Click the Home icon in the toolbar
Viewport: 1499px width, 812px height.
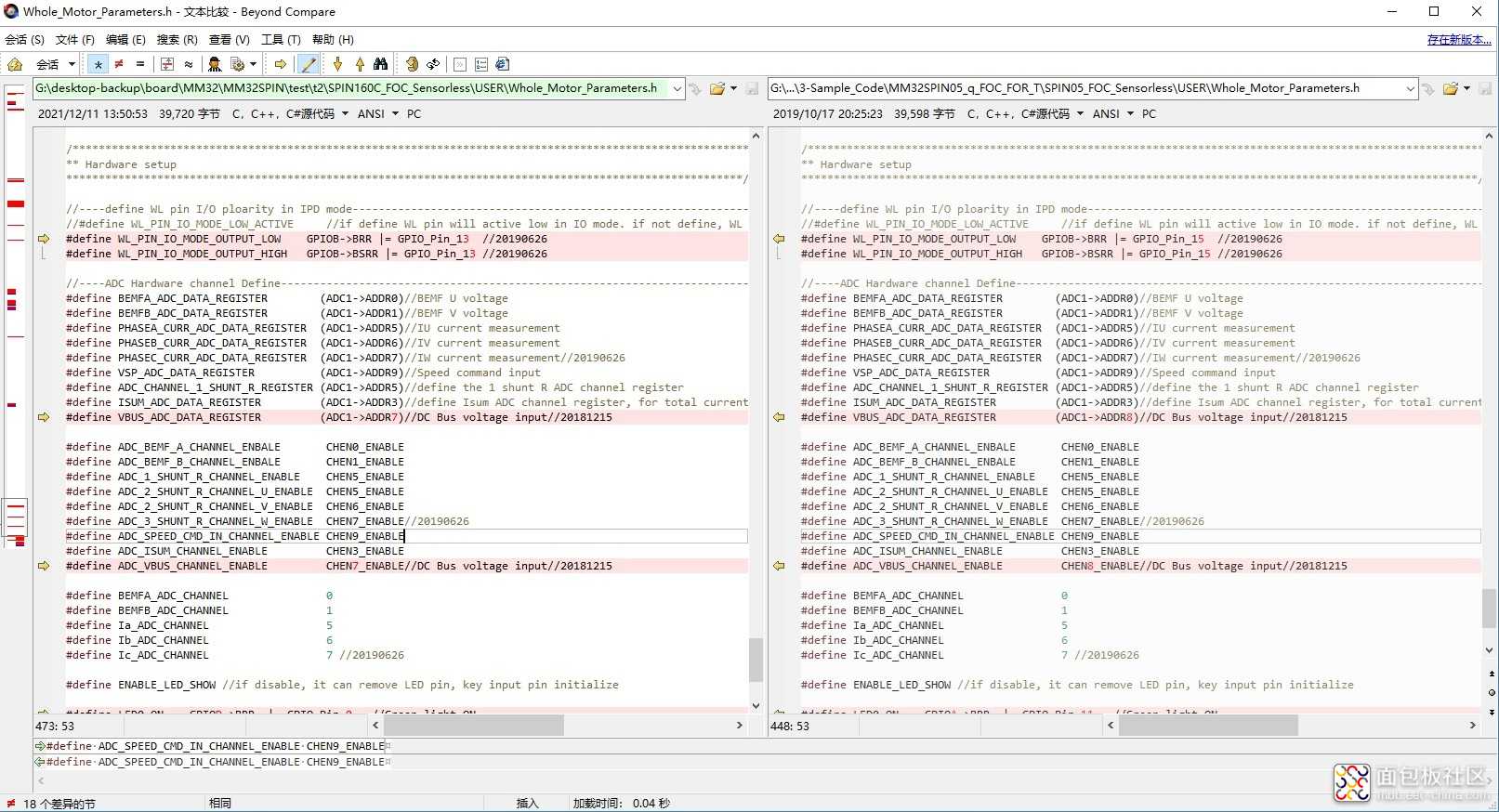click(x=15, y=64)
